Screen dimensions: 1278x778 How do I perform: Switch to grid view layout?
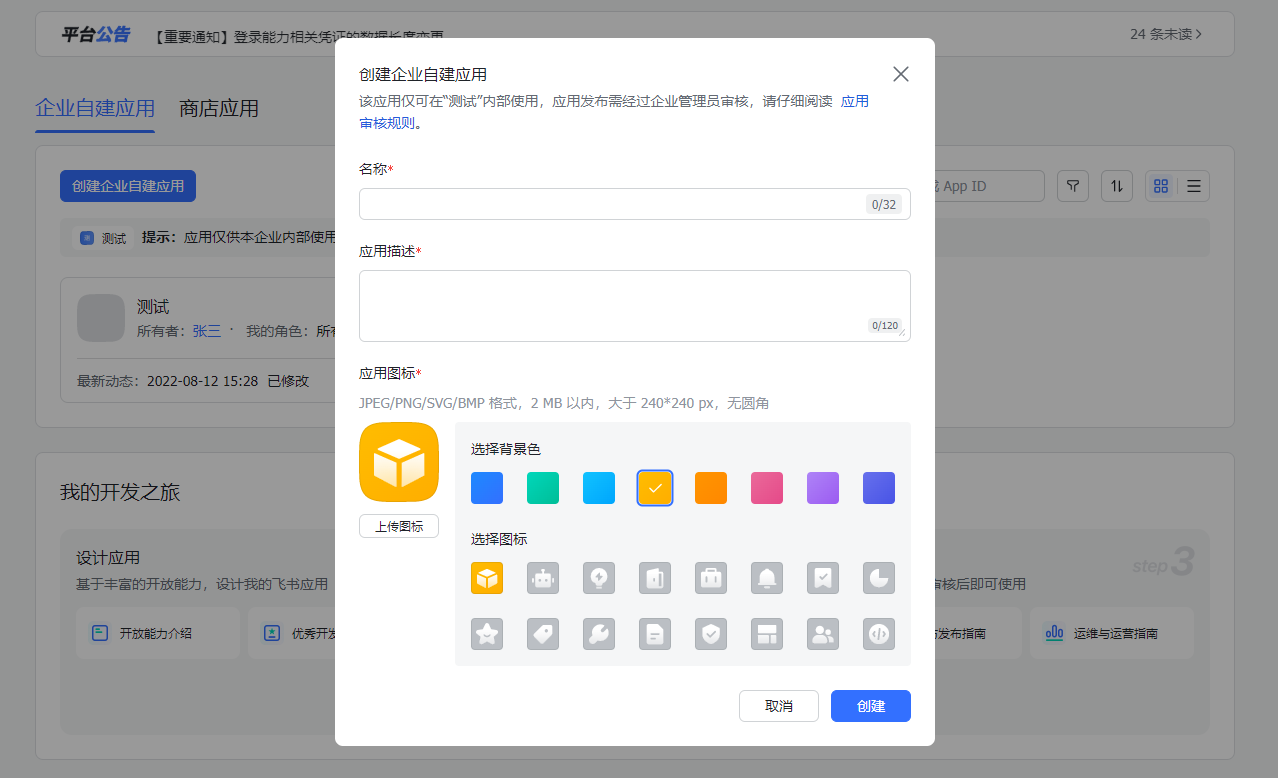click(x=1161, y=186)
